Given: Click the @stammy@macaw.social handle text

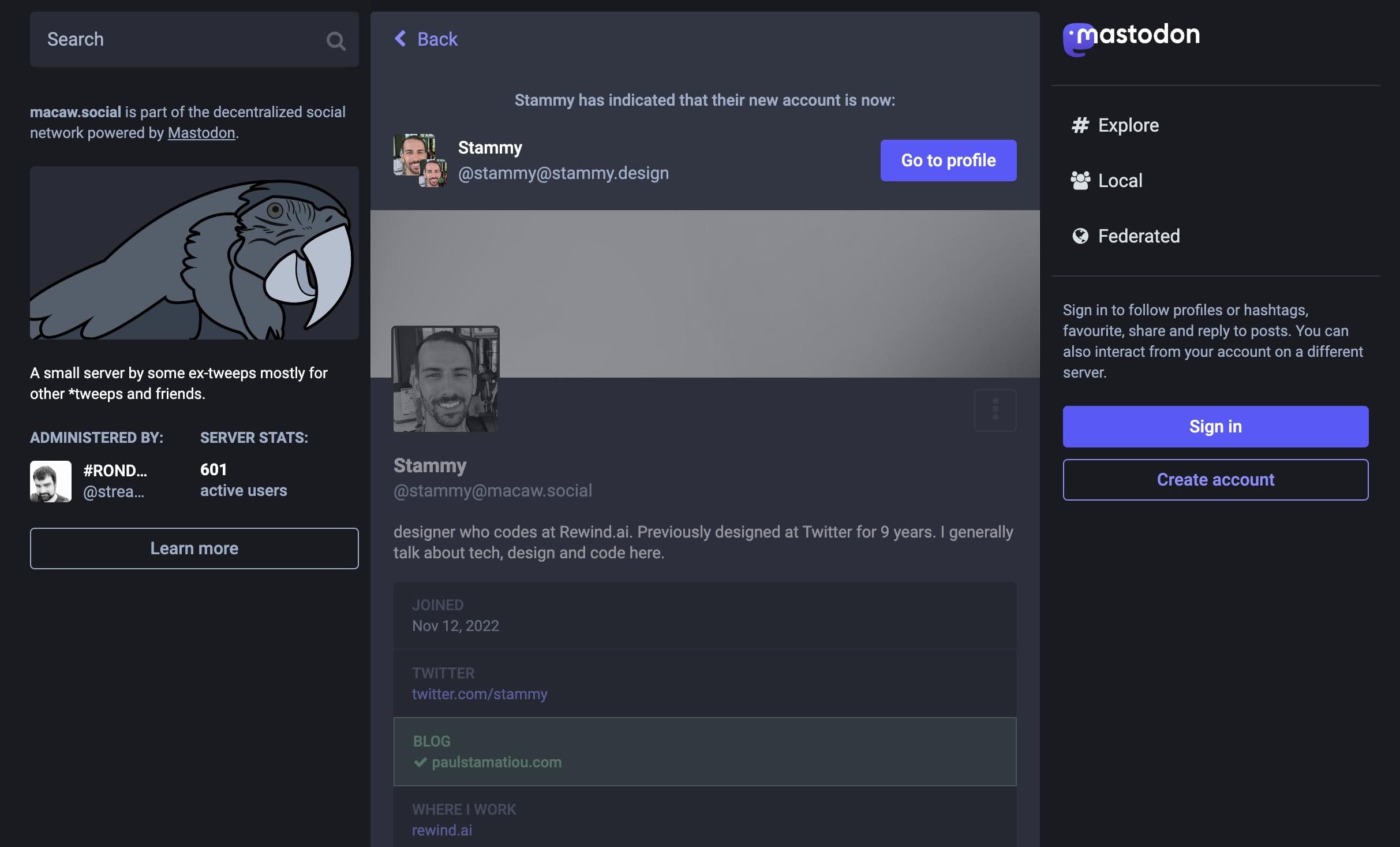Looking at the screenshot, I should coord(493,491).
